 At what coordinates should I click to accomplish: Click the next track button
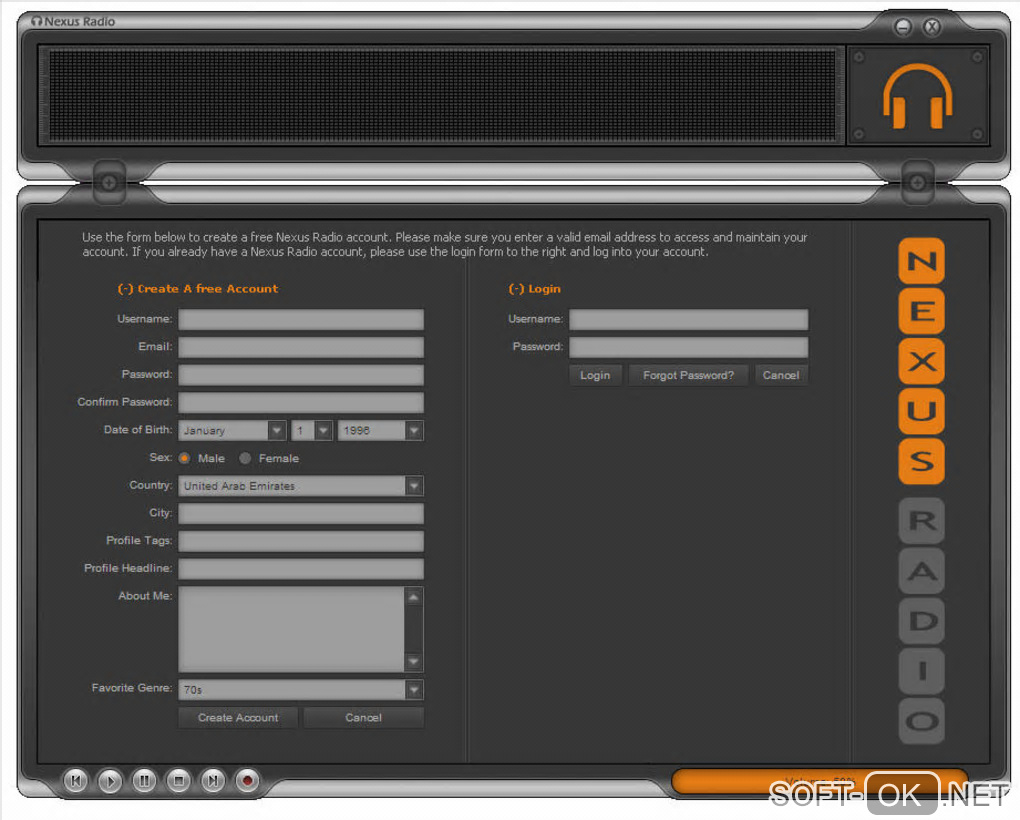point(213,780)
